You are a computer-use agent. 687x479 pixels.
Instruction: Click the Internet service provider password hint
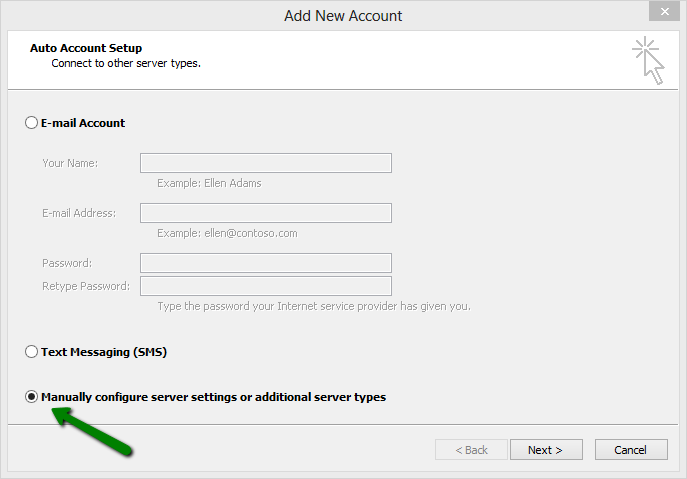pos(313,306)
